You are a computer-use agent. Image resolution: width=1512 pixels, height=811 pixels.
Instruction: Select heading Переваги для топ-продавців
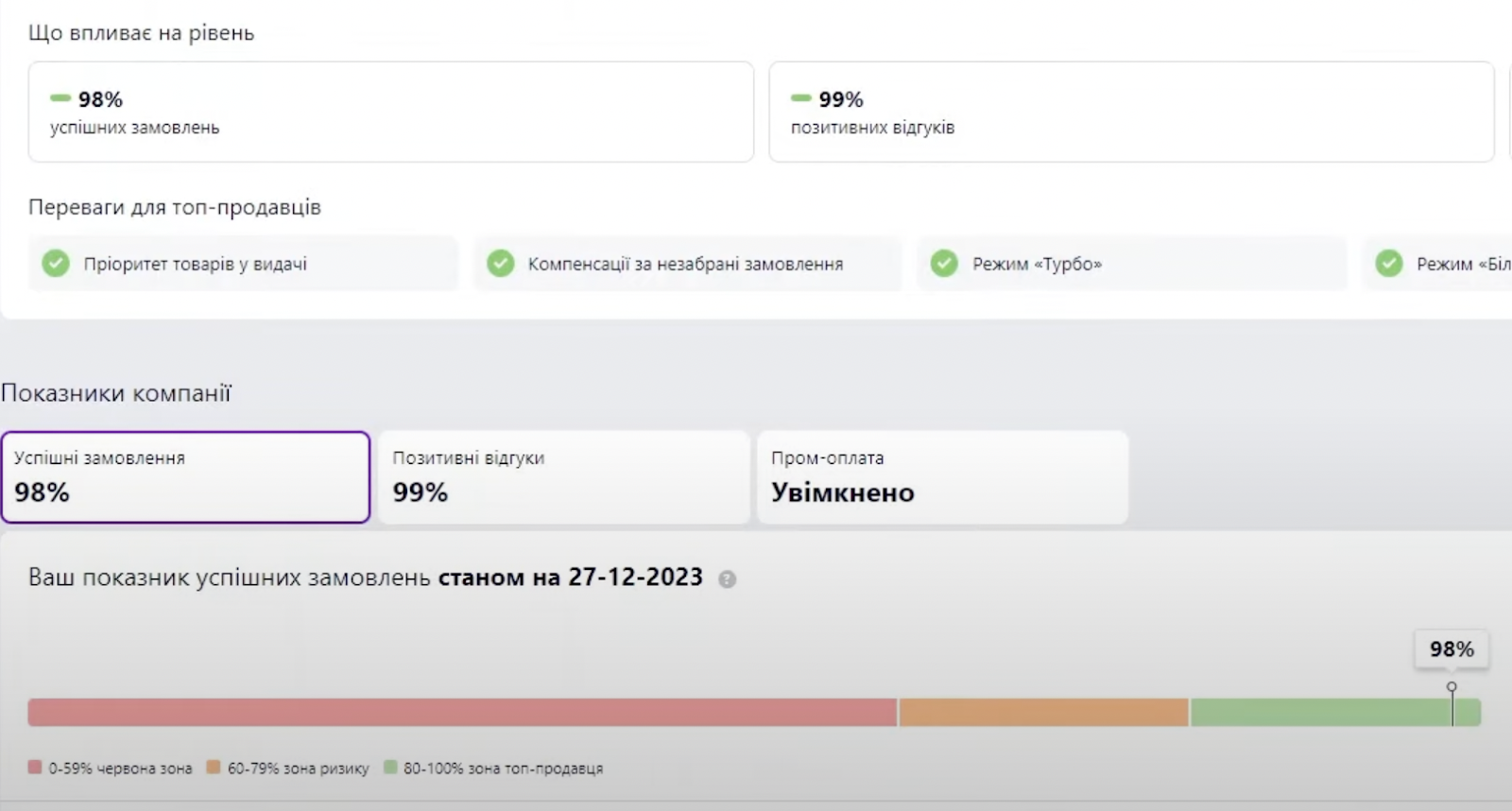[175, 207]
